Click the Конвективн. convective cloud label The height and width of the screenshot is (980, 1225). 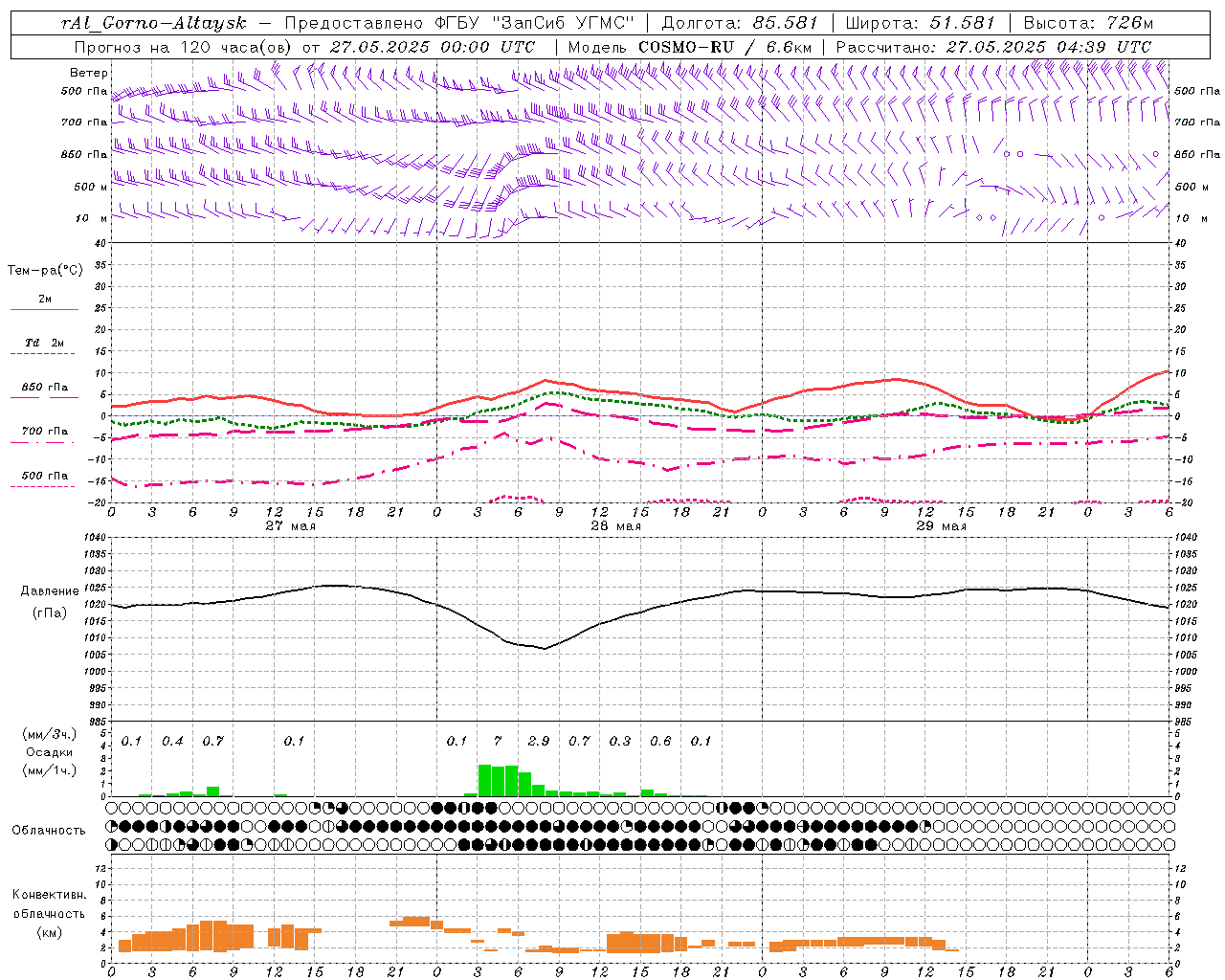click(x=49, y=895)
